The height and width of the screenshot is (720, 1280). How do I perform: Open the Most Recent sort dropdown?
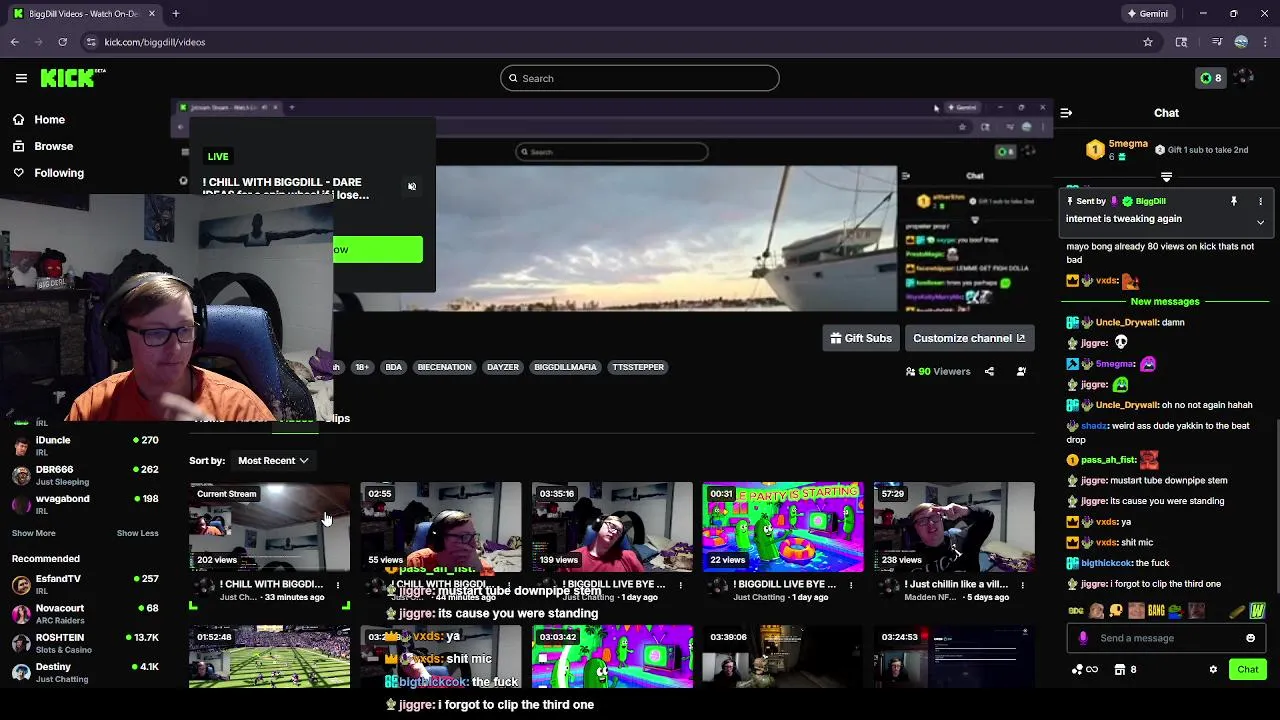pos(272,461)
